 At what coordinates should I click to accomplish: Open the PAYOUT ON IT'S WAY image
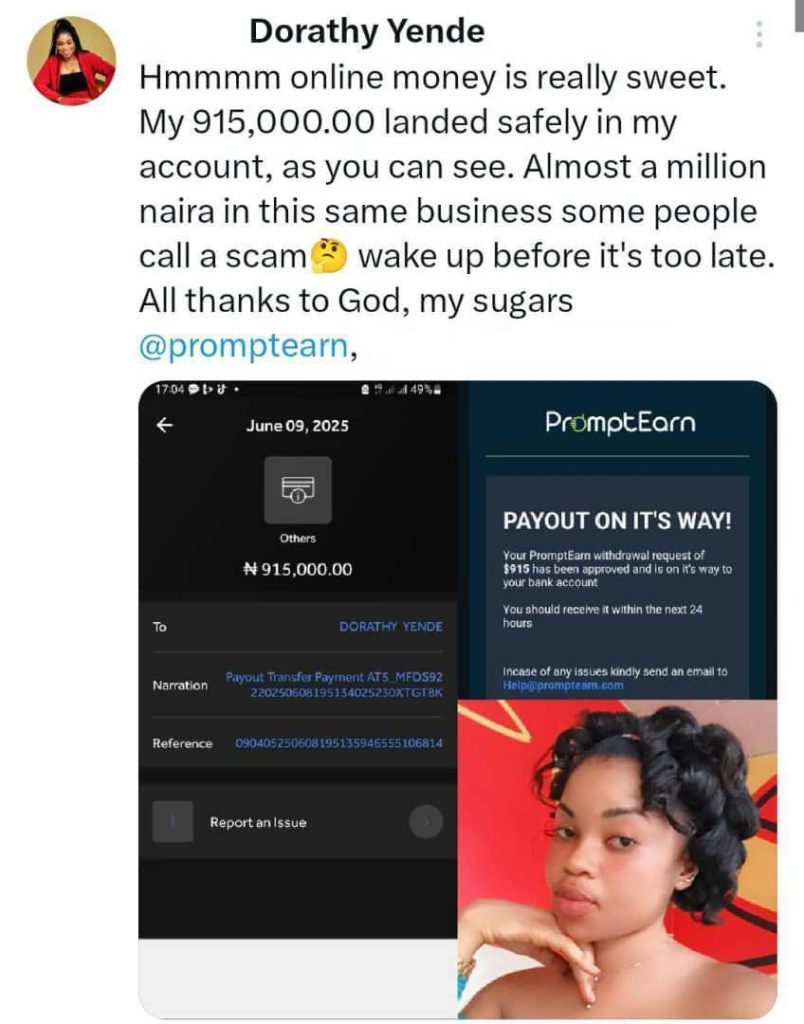coord(617,540)
